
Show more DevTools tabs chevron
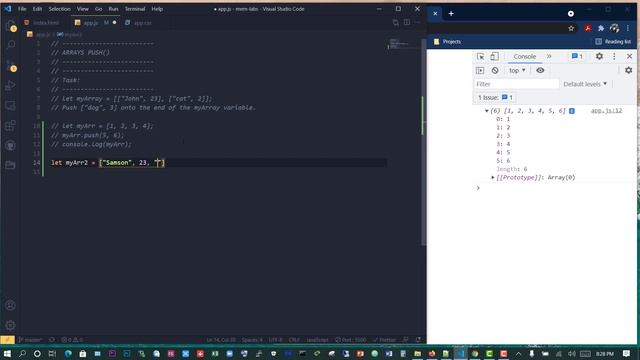tap(549, 56)
